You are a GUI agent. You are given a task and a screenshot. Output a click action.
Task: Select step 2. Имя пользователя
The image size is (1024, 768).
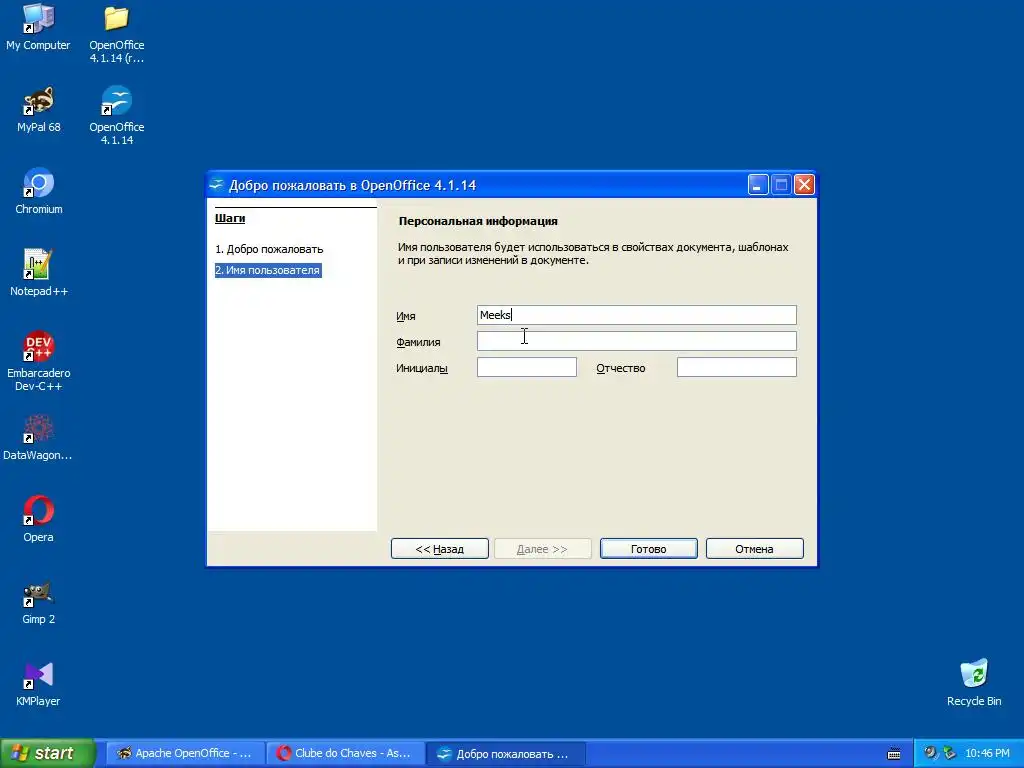[x=268, y=270]
